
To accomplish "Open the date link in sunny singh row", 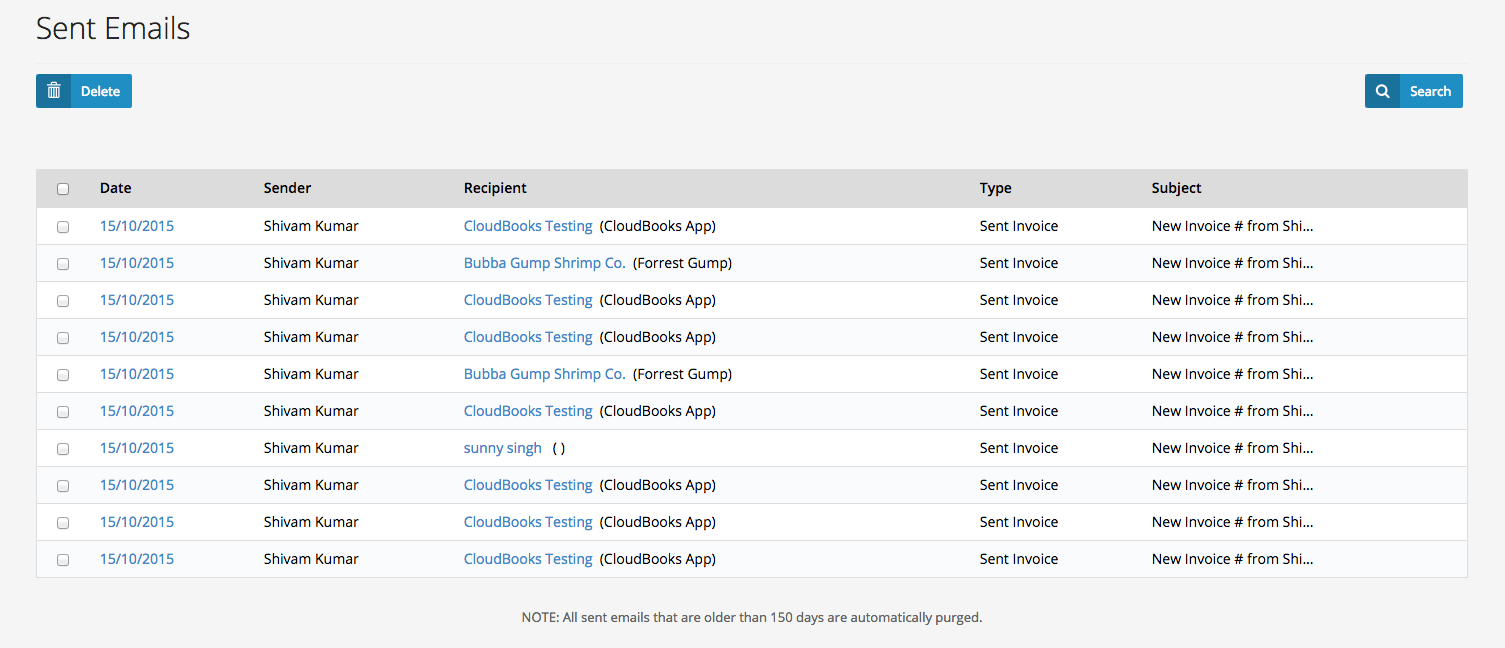I will [137, 448].
